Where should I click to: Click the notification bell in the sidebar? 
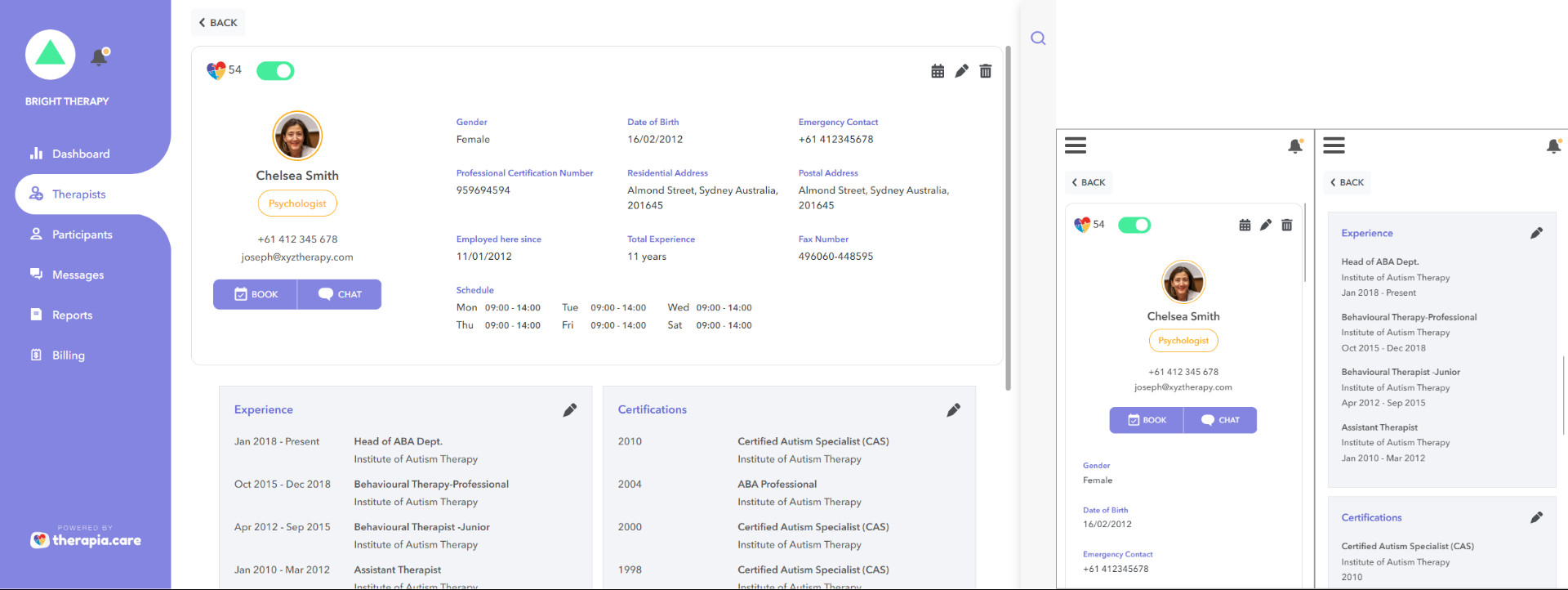click(100, 57)
